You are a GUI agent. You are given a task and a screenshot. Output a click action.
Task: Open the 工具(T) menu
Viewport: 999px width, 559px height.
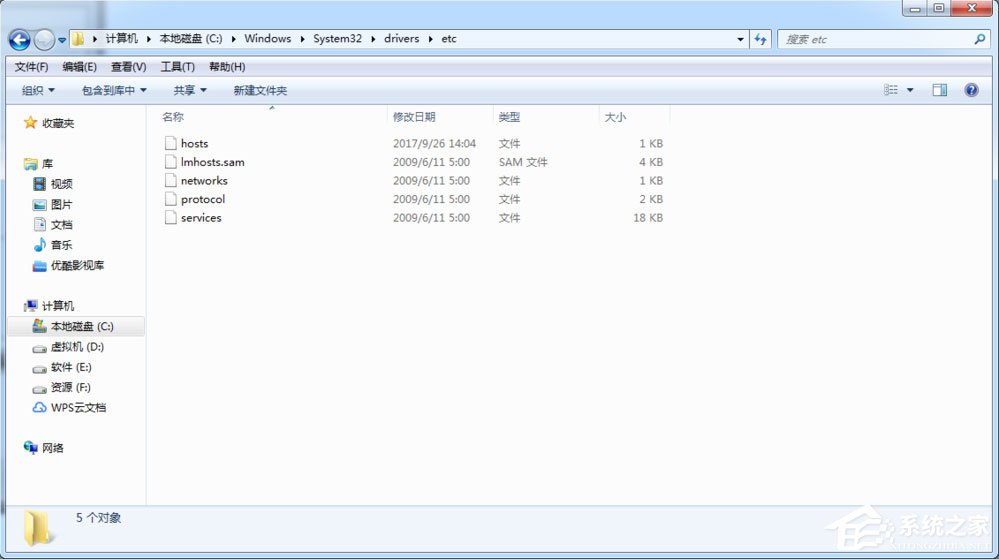click(x=177, y=67)
